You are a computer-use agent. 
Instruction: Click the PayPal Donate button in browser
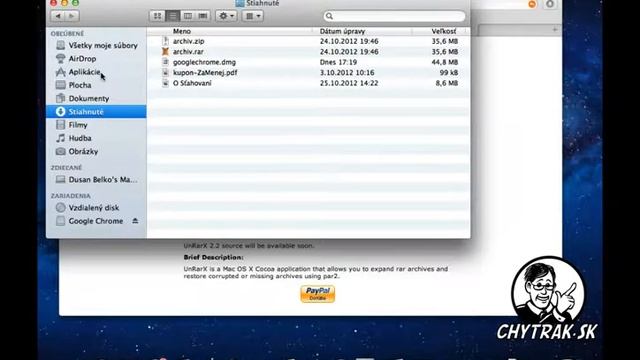click(x=318, y=293)
